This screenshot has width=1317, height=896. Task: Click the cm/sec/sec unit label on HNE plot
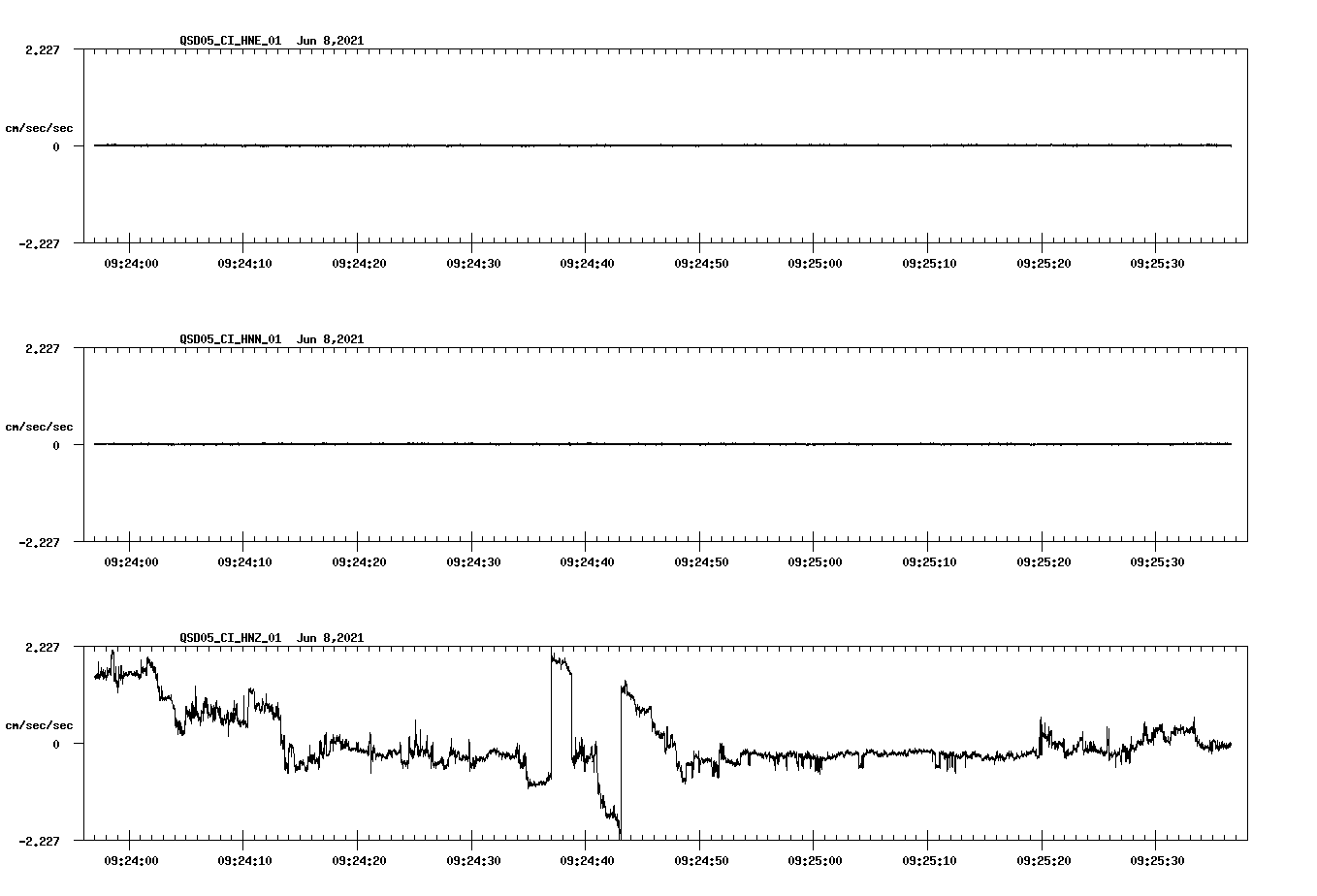(39, 128)
